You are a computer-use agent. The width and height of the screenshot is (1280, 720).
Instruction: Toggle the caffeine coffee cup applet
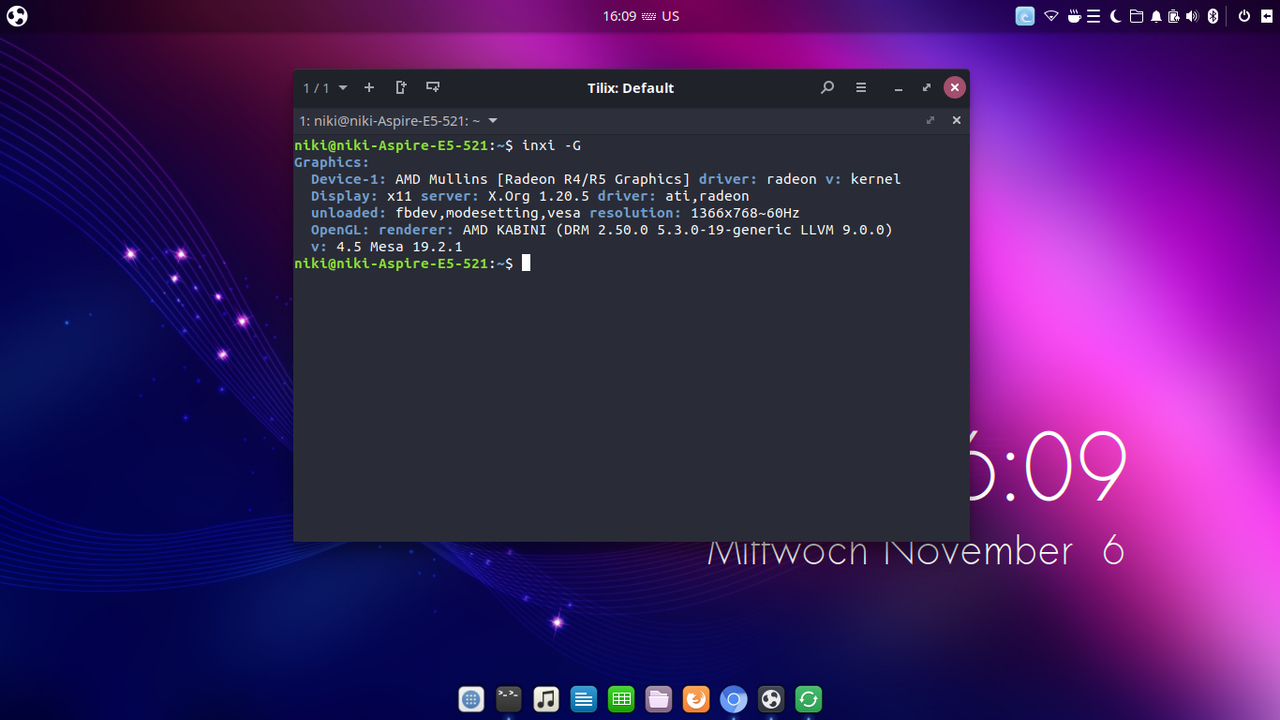(x=1074, y=16)
